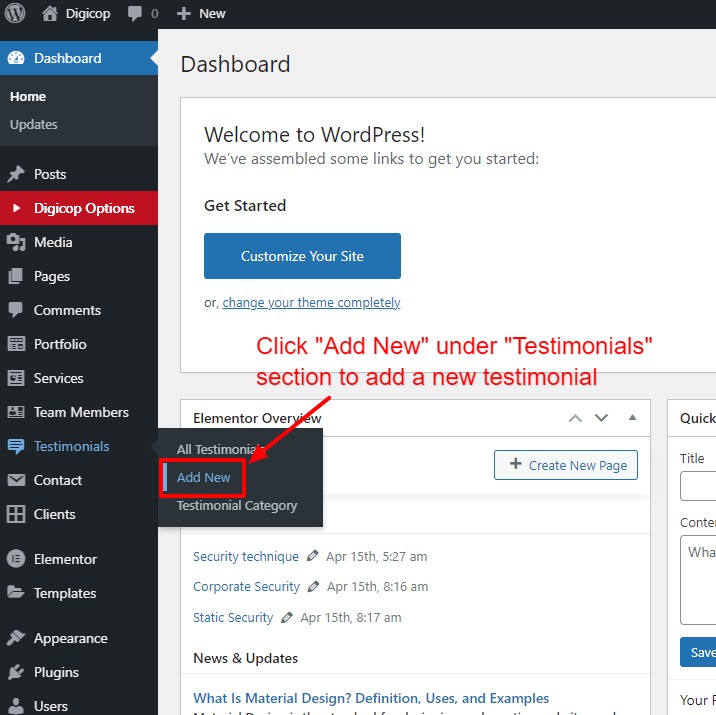This screenshot has width=716, height=715.
Task: Open the Digicop site home icon
Action: coord(50,14)
